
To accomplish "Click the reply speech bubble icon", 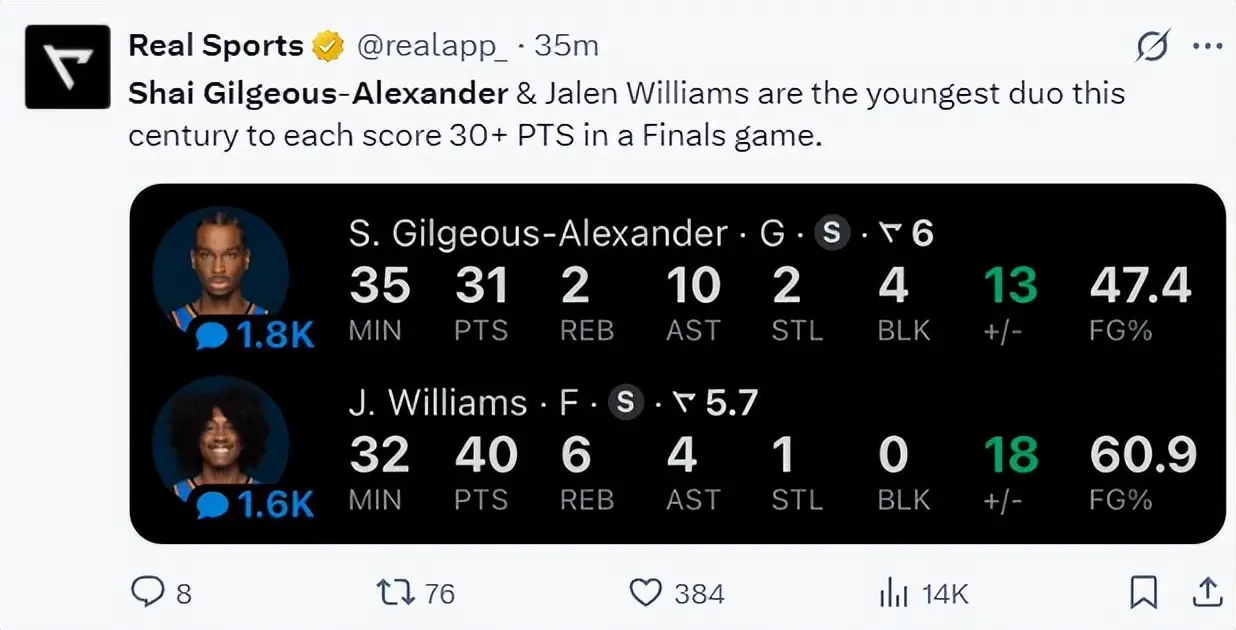I will point(147,593).
